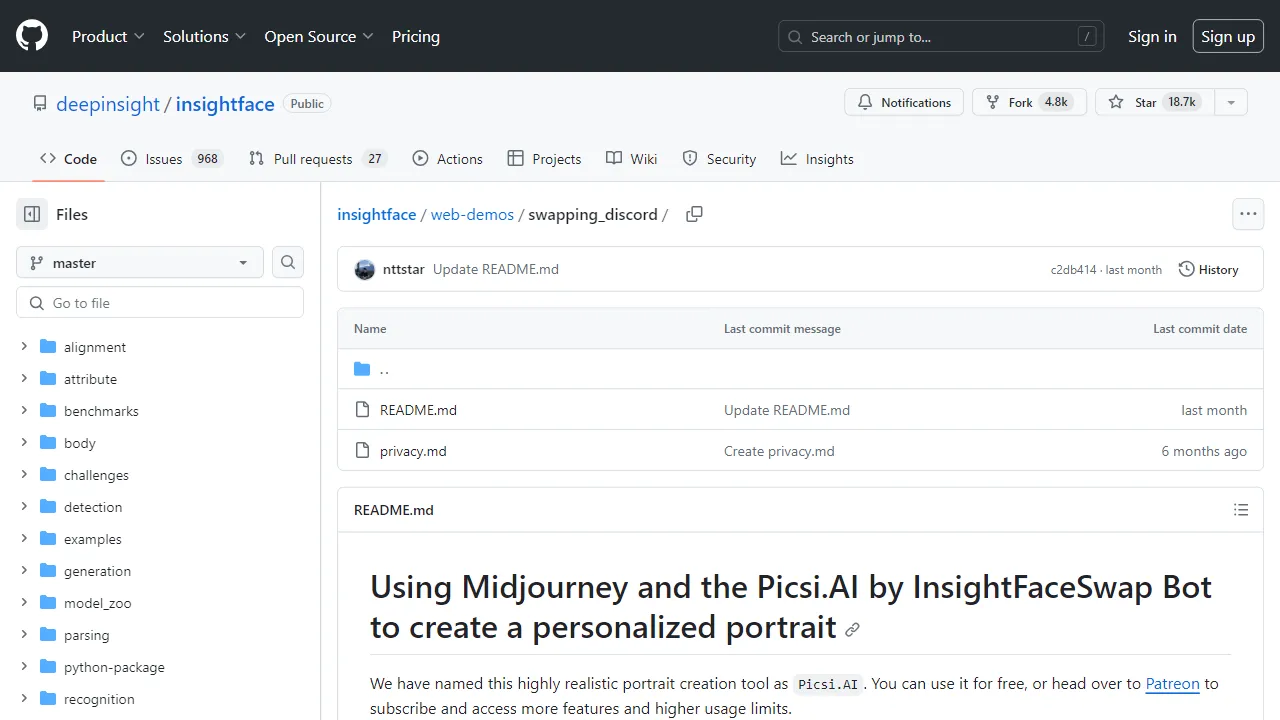The image size is (1280, 720).
Task: Open more options ellipsis button
Action: tap(1248, 214)
